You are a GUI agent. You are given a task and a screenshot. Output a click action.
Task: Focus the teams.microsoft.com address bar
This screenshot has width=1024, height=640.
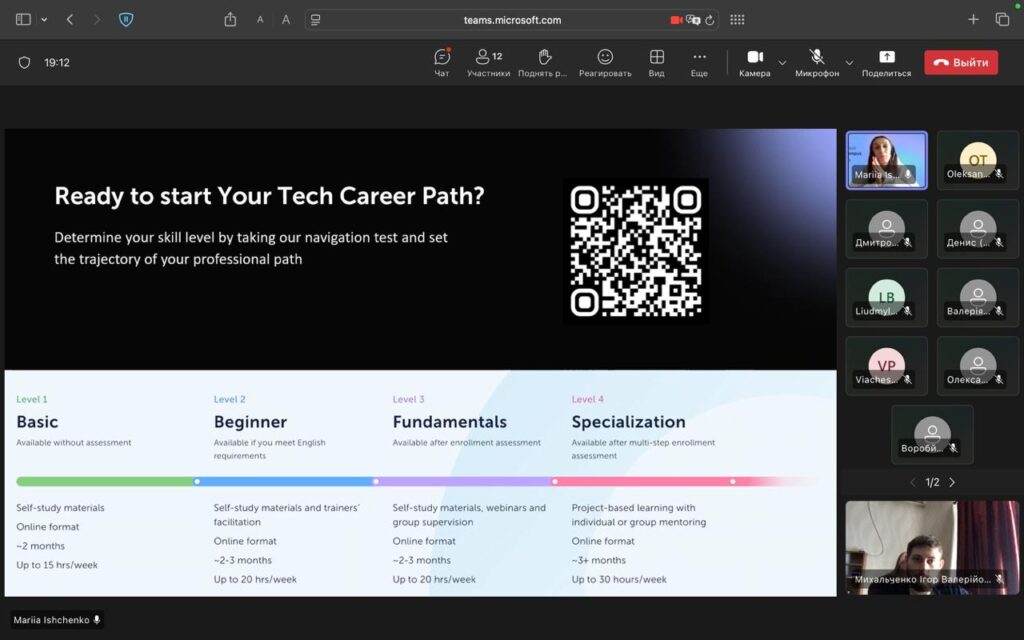(x=512, y=20)
